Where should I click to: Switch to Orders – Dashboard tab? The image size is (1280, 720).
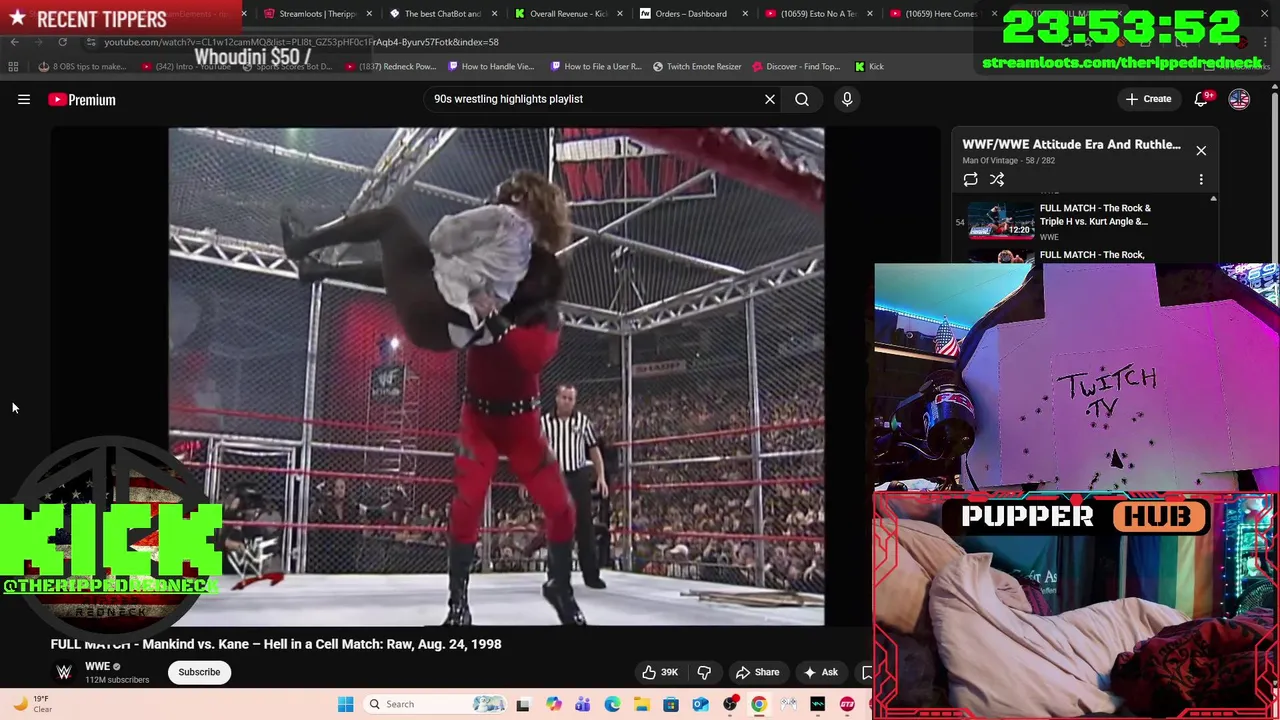[690, 14]
